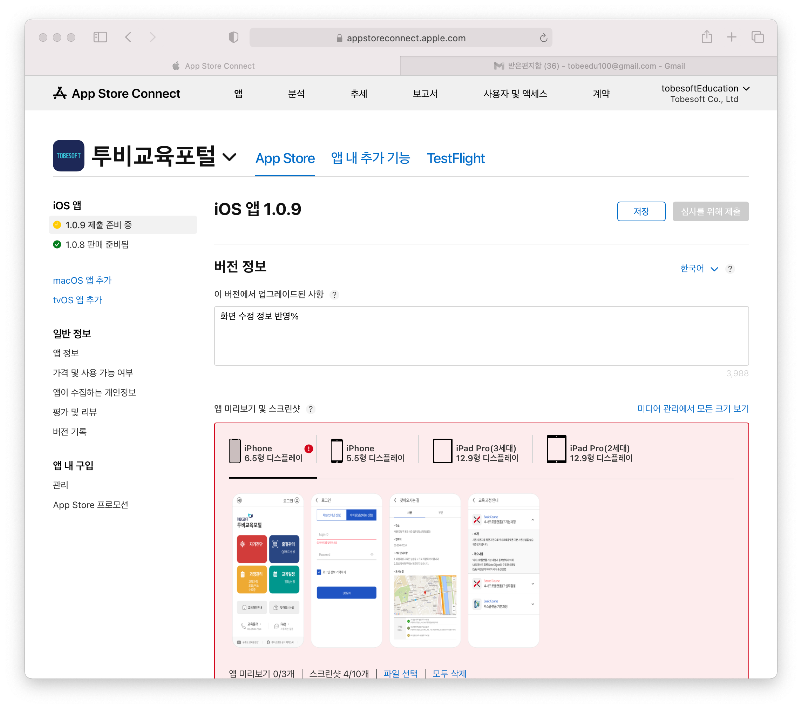Open the map screenshot thumbnail

pyautogui.click(x=425, y=570)
